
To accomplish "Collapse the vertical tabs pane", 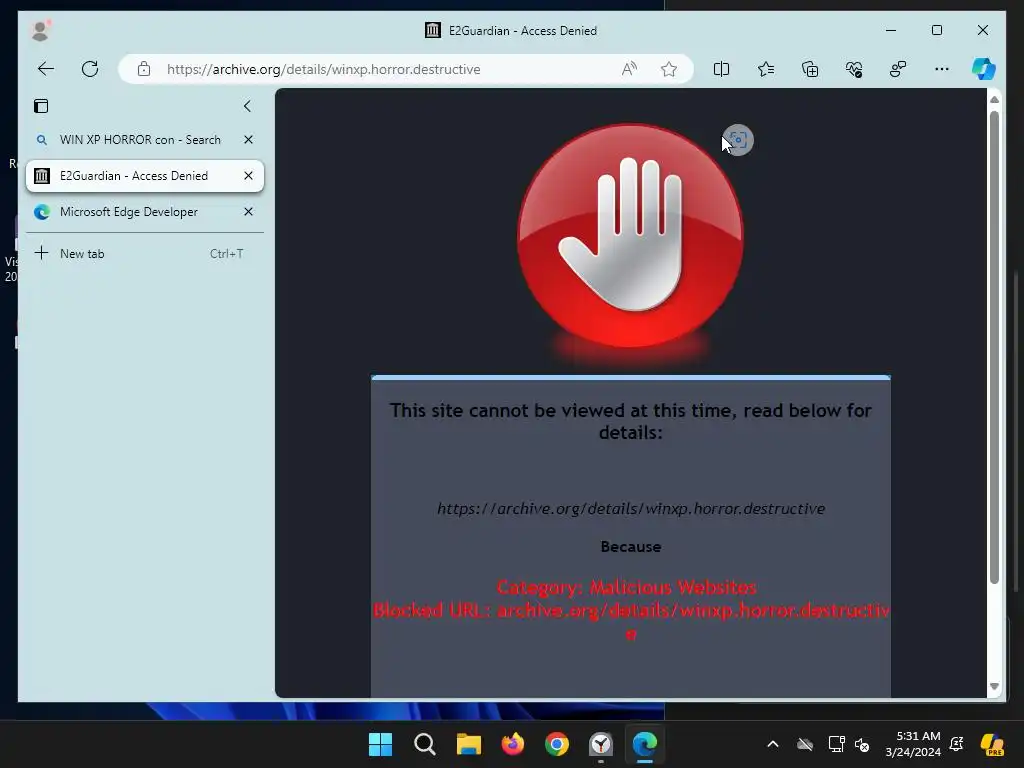I will tap(247, 106).
